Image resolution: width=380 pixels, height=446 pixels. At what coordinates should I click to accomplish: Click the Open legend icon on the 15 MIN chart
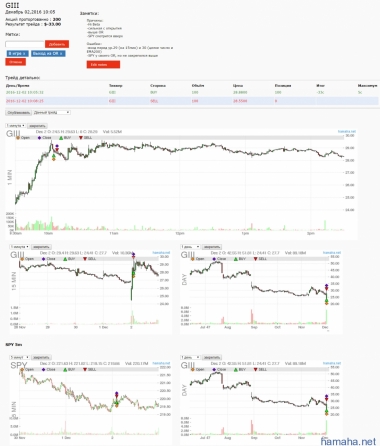click(22, 259)
